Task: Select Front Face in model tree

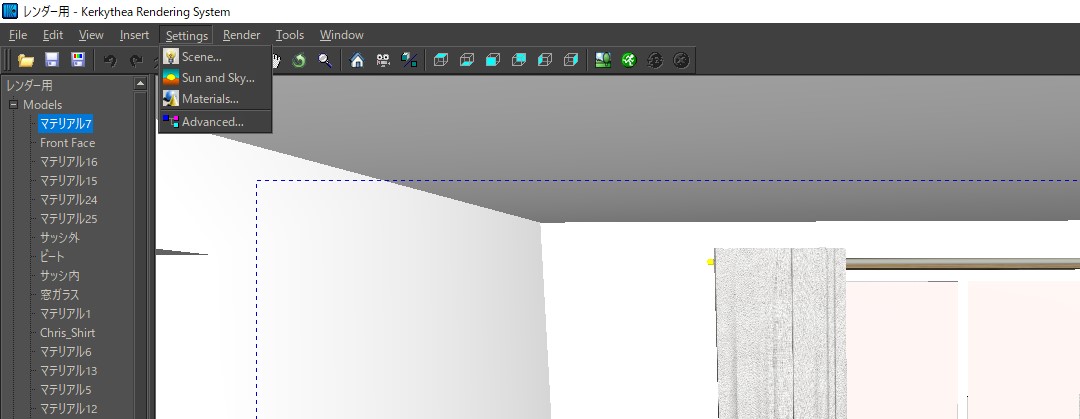Action: pos(67,143)
